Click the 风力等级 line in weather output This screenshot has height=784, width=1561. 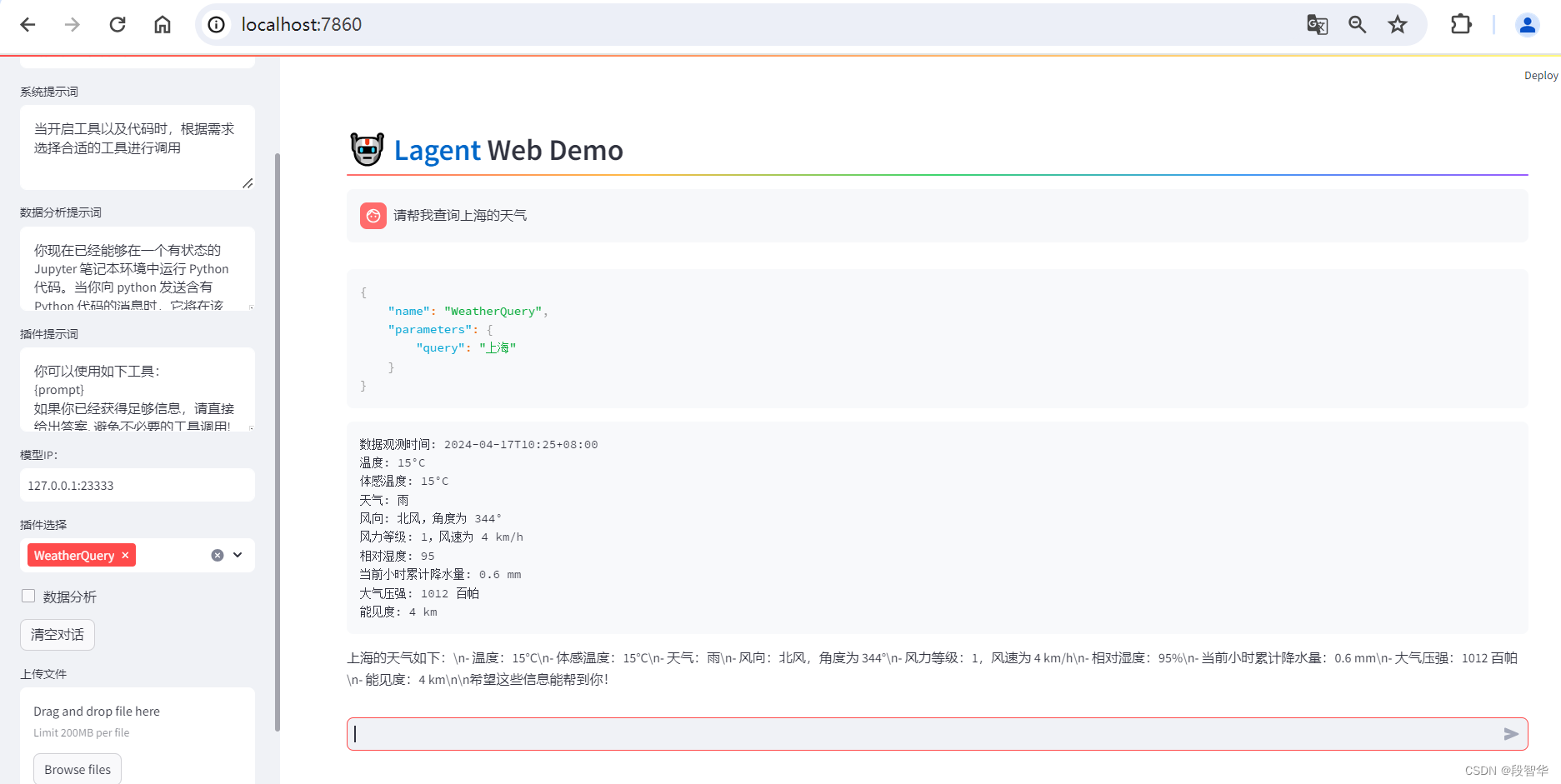(x=442, y=537)
